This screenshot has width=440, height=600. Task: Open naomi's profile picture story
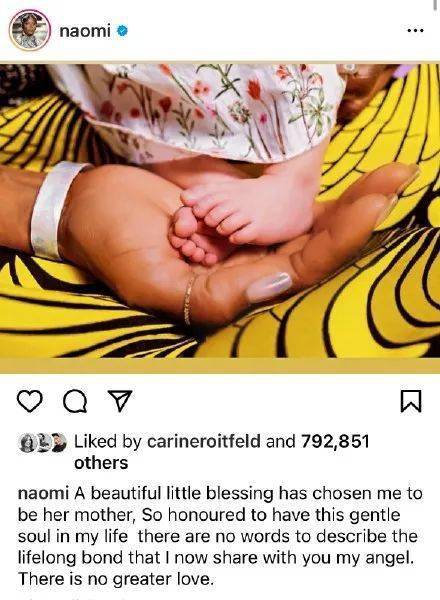point(30,30)
